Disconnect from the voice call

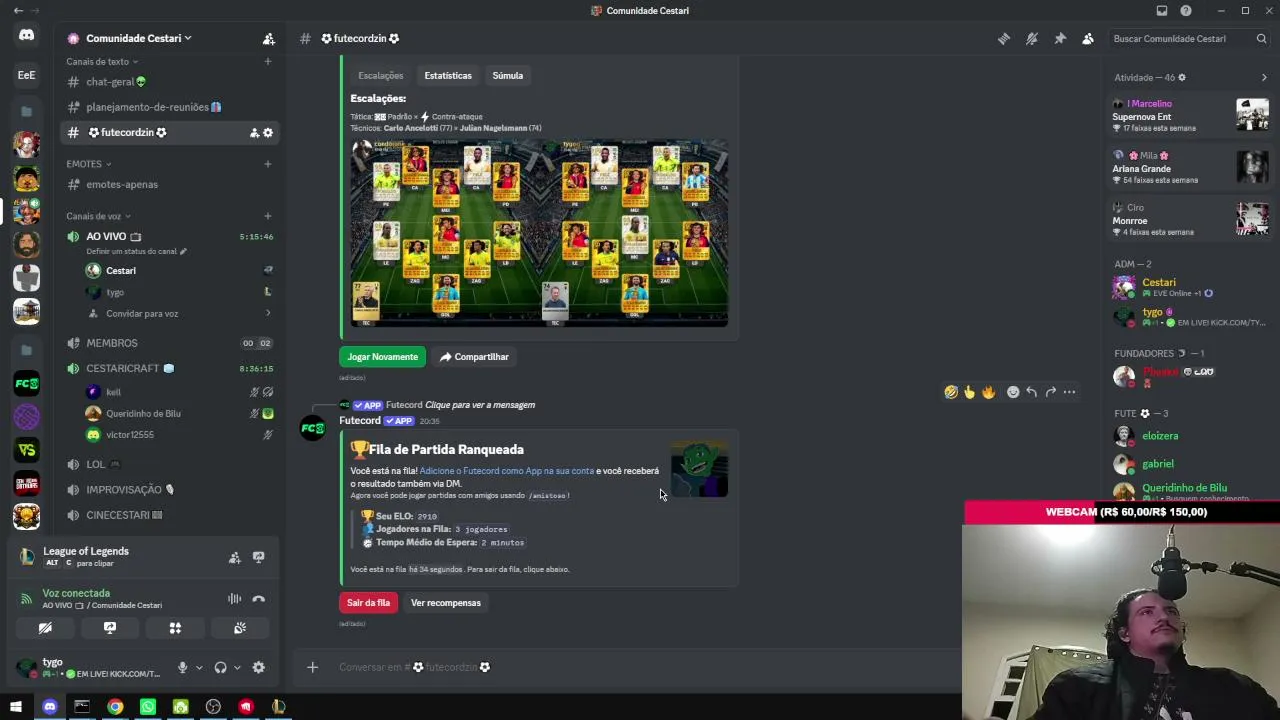tap(259, 599)
